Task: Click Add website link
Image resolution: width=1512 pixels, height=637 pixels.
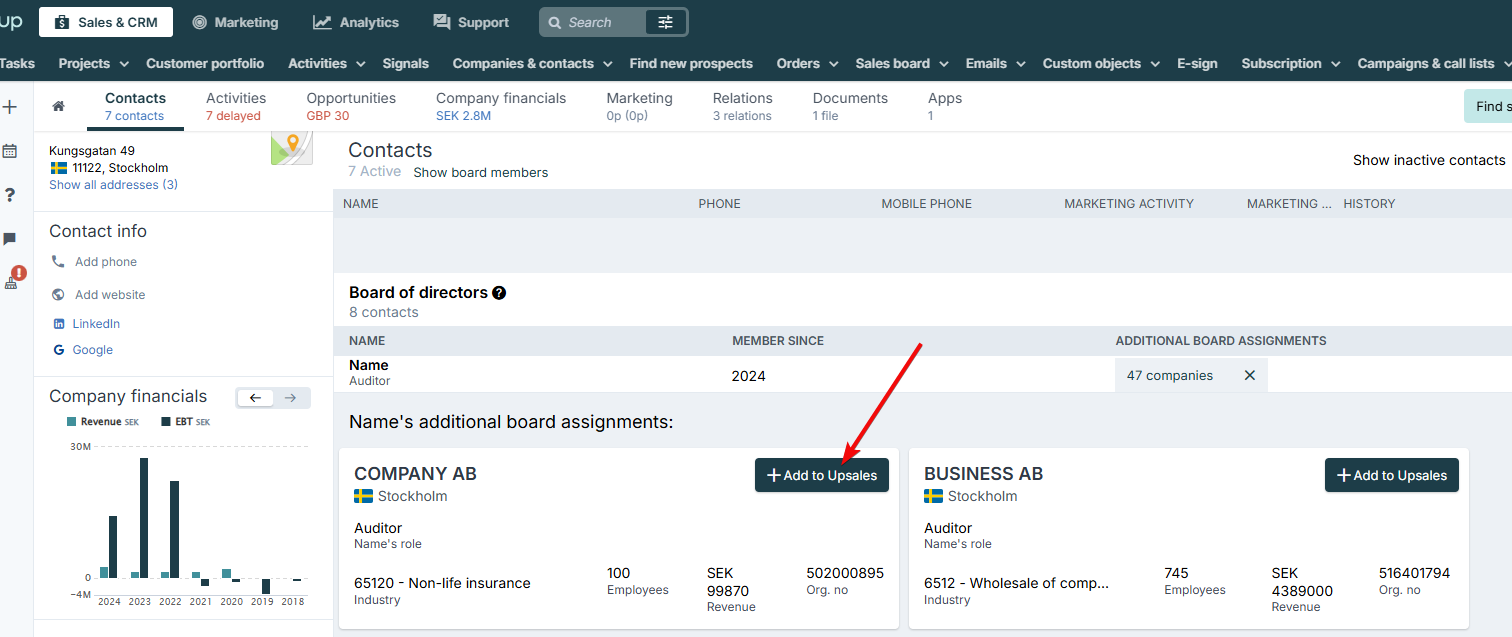Action: tap(110, 295)
